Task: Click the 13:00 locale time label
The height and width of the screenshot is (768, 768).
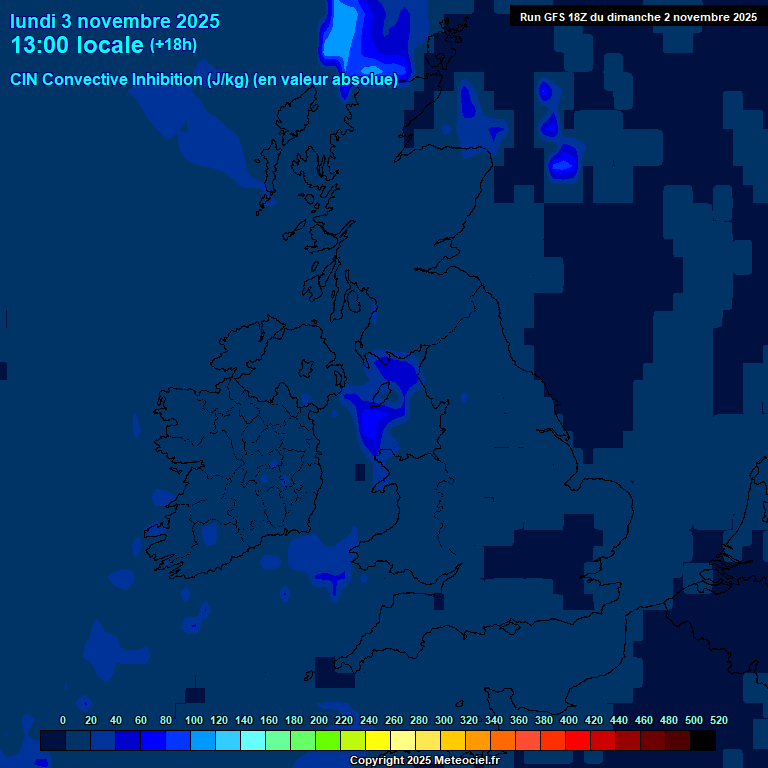Action: 77,46
